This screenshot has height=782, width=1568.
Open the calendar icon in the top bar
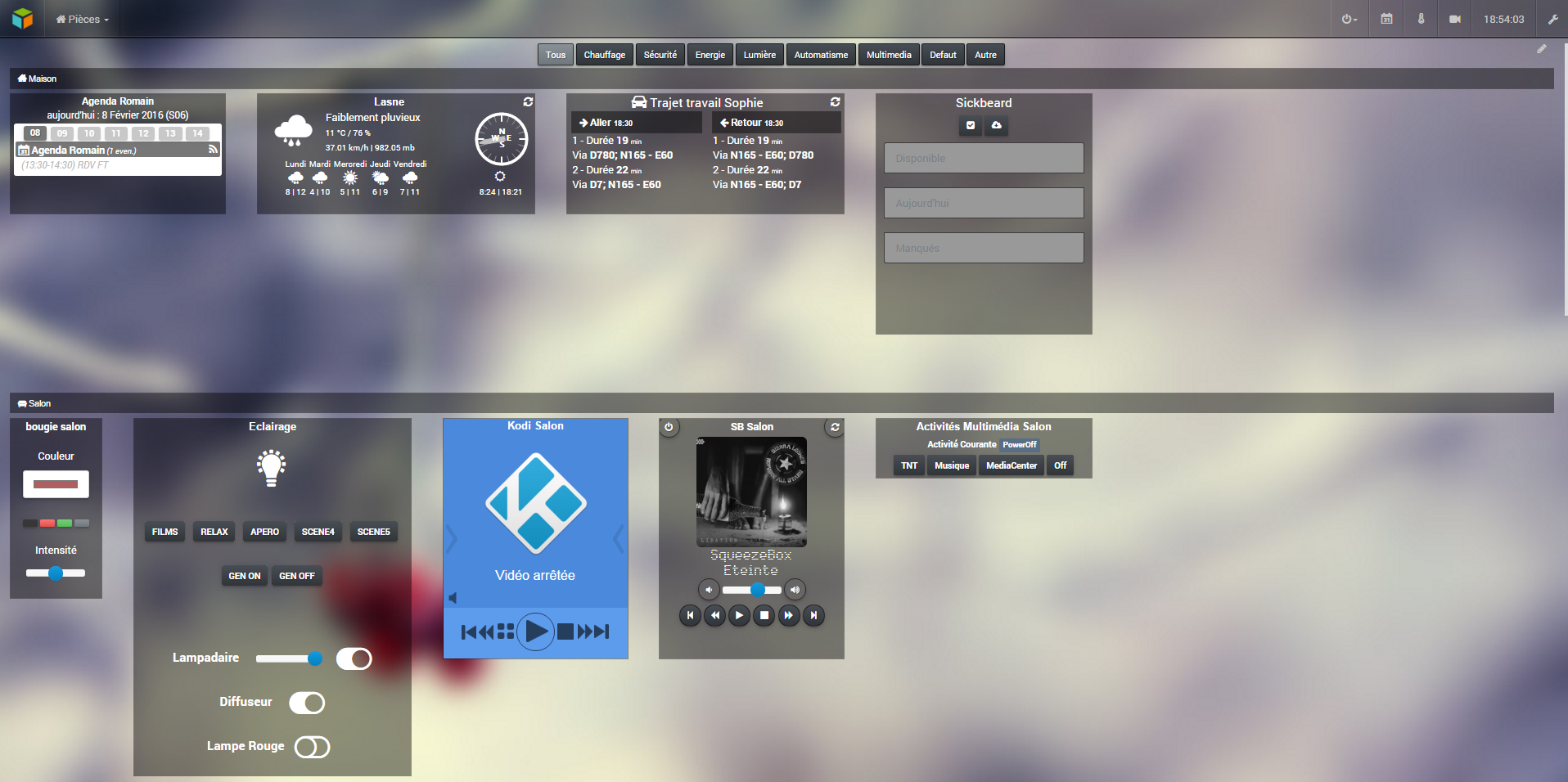[x=1386, y=19]
